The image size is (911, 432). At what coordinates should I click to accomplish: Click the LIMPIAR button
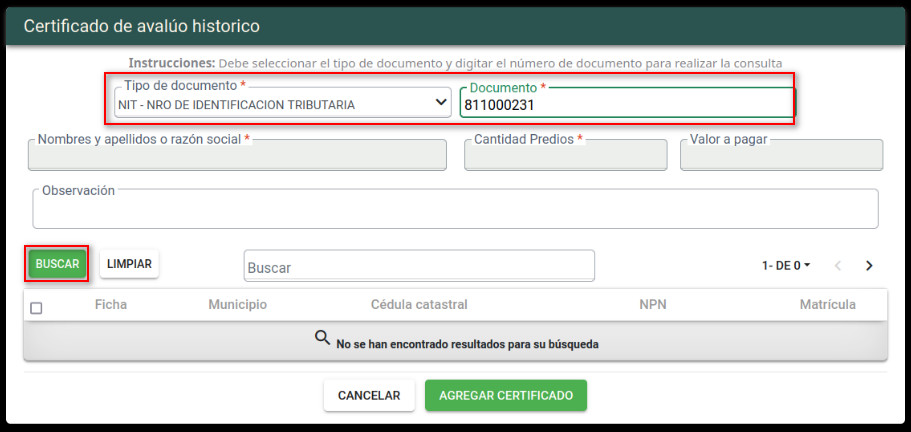pos(129,264)
